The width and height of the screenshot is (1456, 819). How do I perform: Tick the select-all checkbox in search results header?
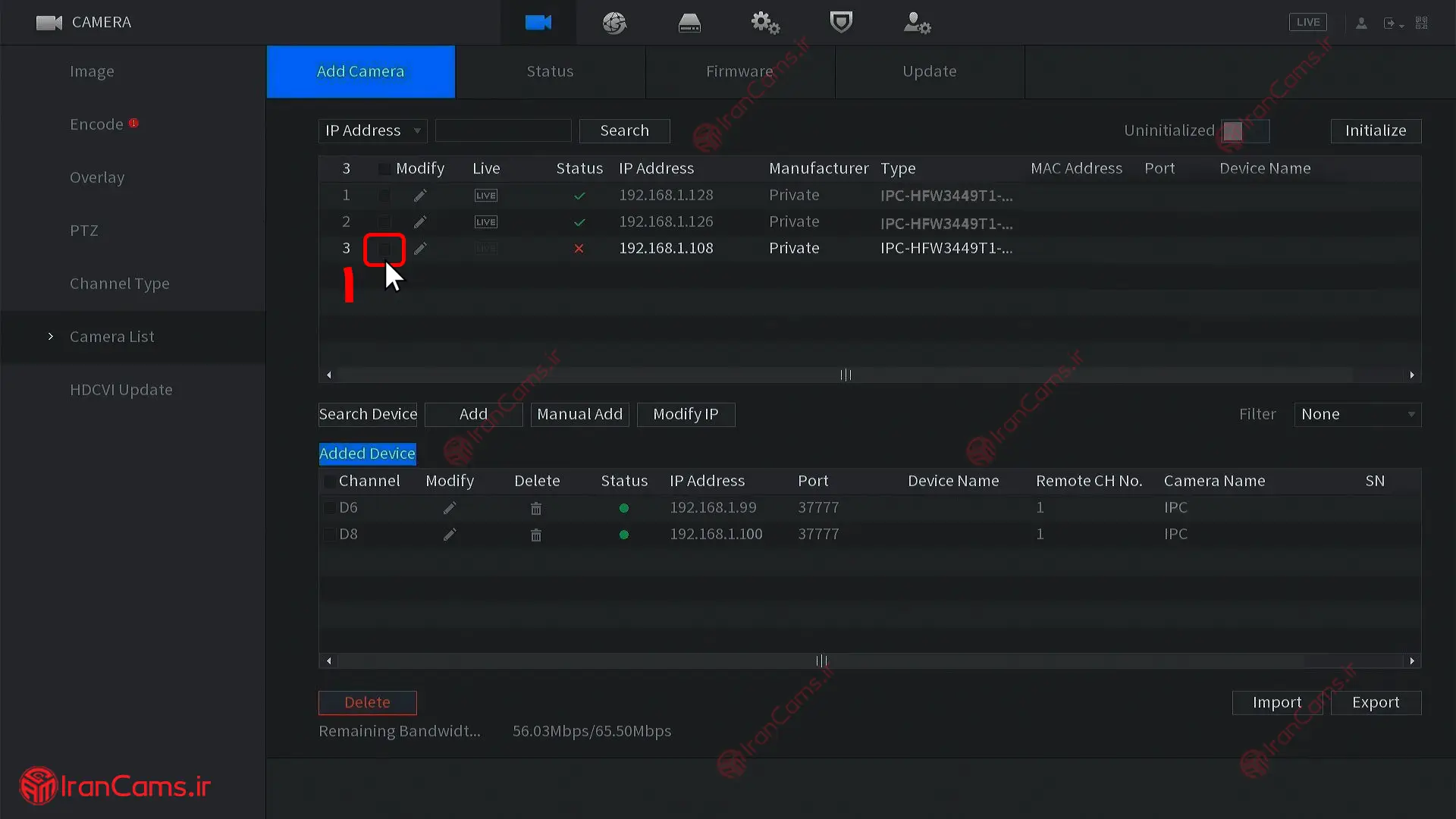(x=384, y=169)
